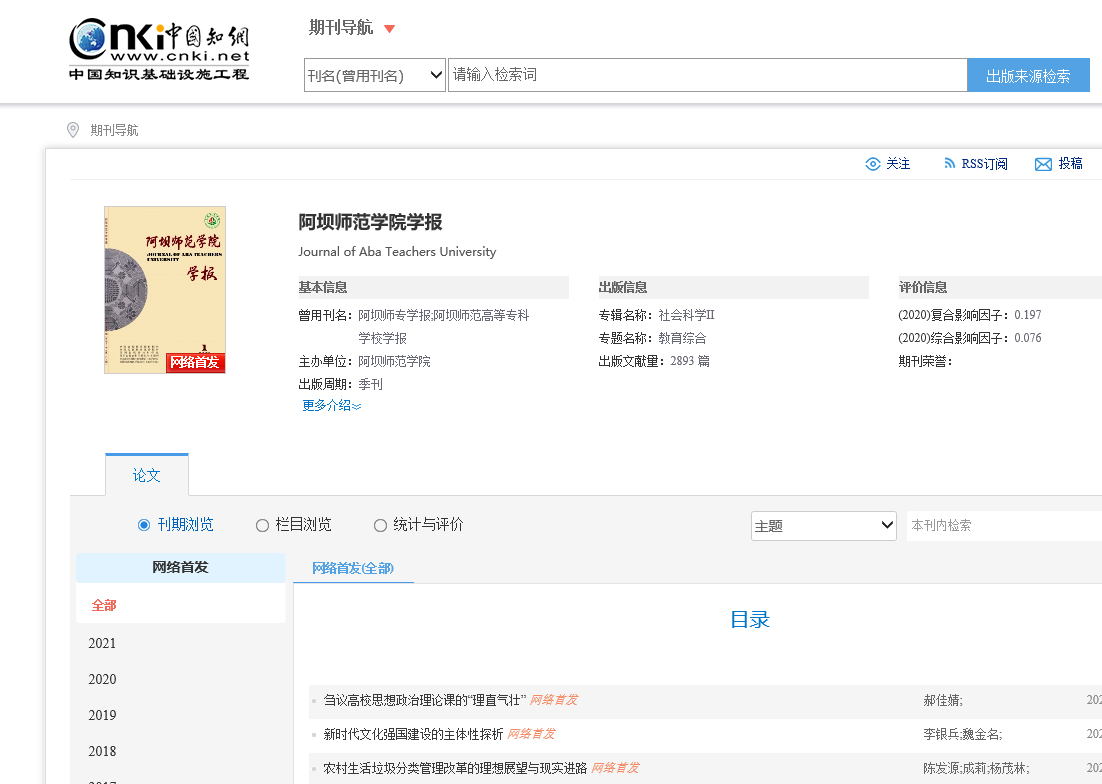Open the 刊名(曾用刊名) search field dropdown
The image size is (1102, 784).
pos(374,75)
